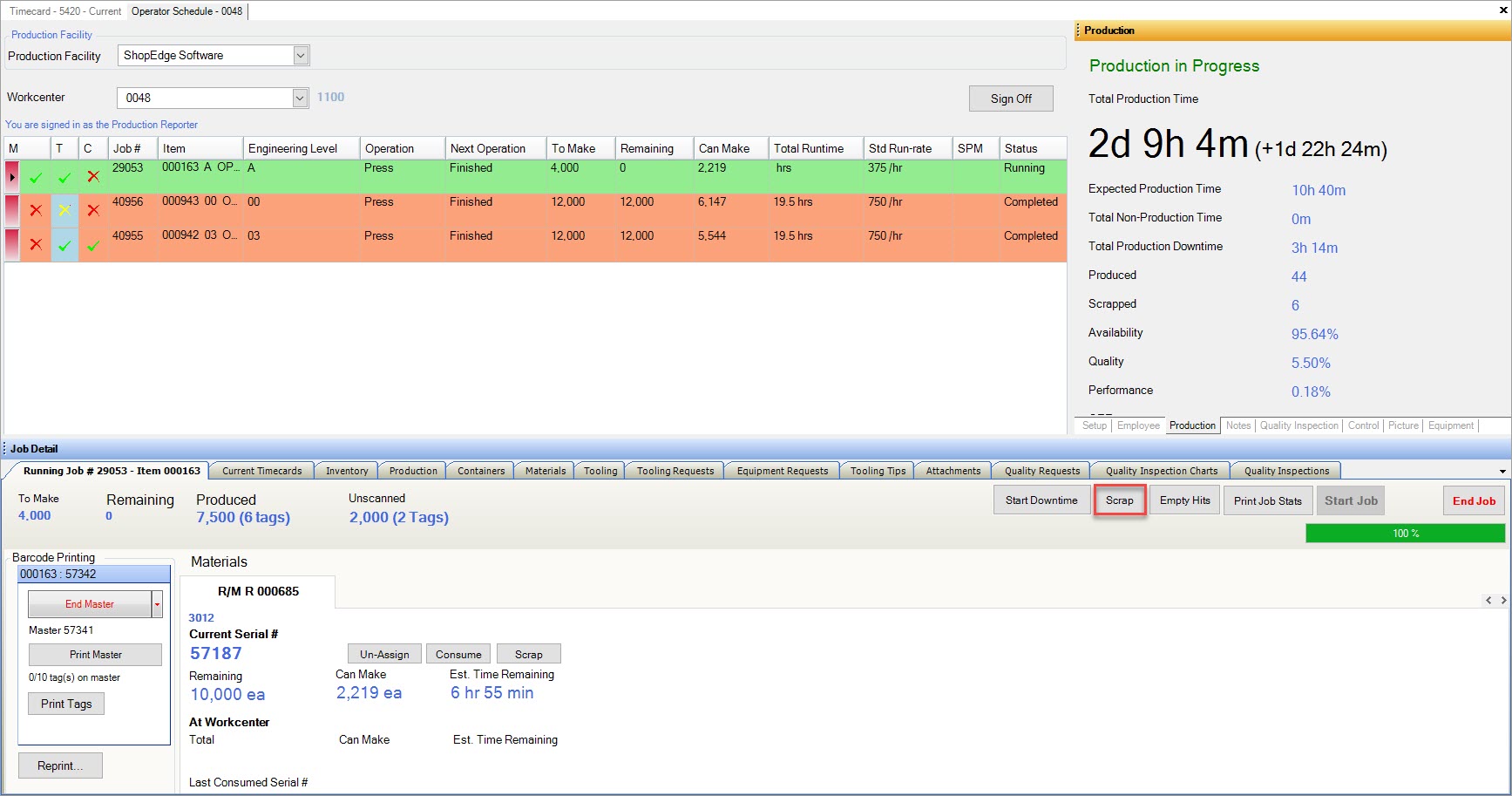
Task: Open the Containers tab
Action: coord(481,471)
